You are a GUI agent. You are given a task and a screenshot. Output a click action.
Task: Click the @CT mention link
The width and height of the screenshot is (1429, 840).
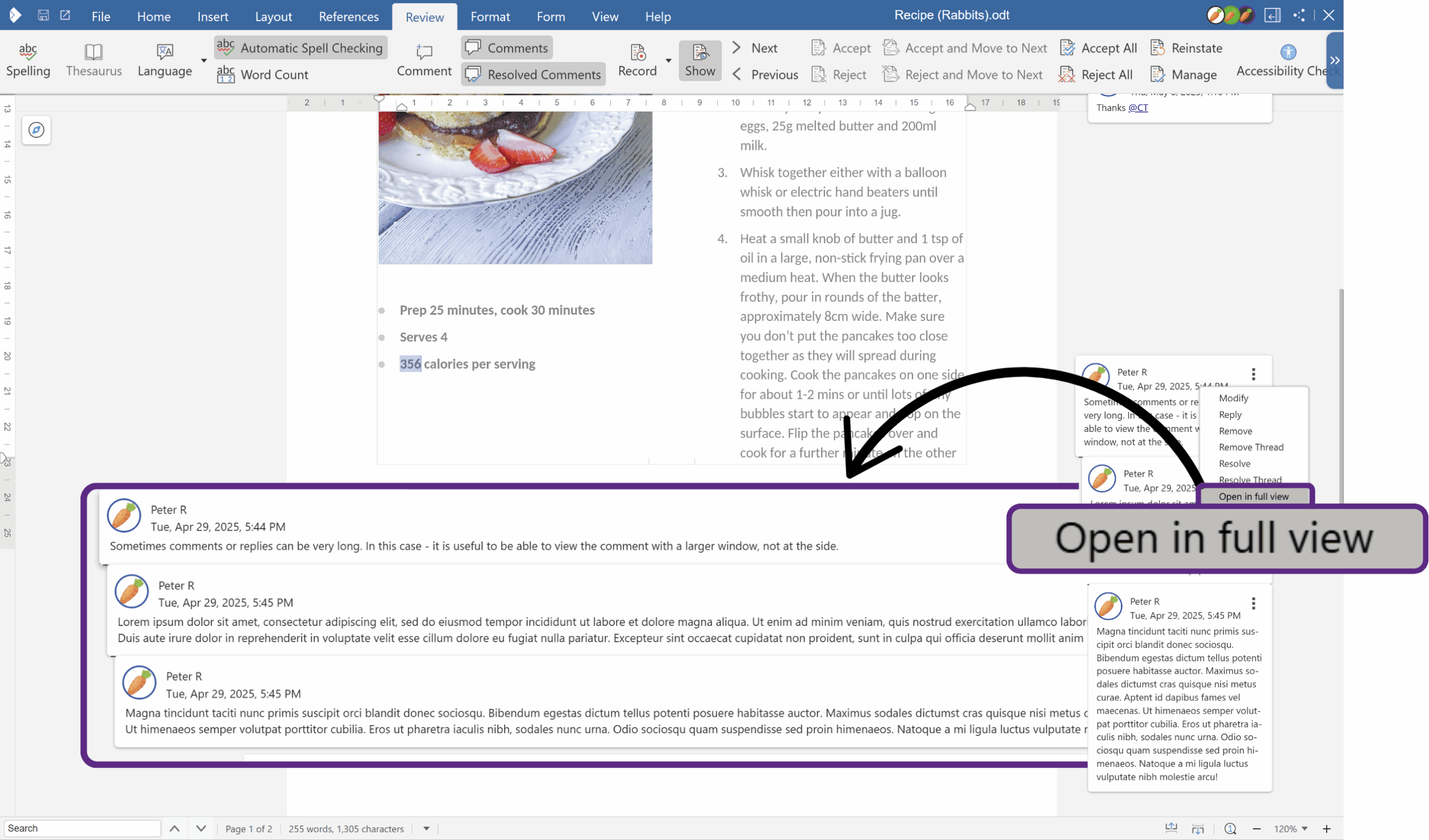1138,108
